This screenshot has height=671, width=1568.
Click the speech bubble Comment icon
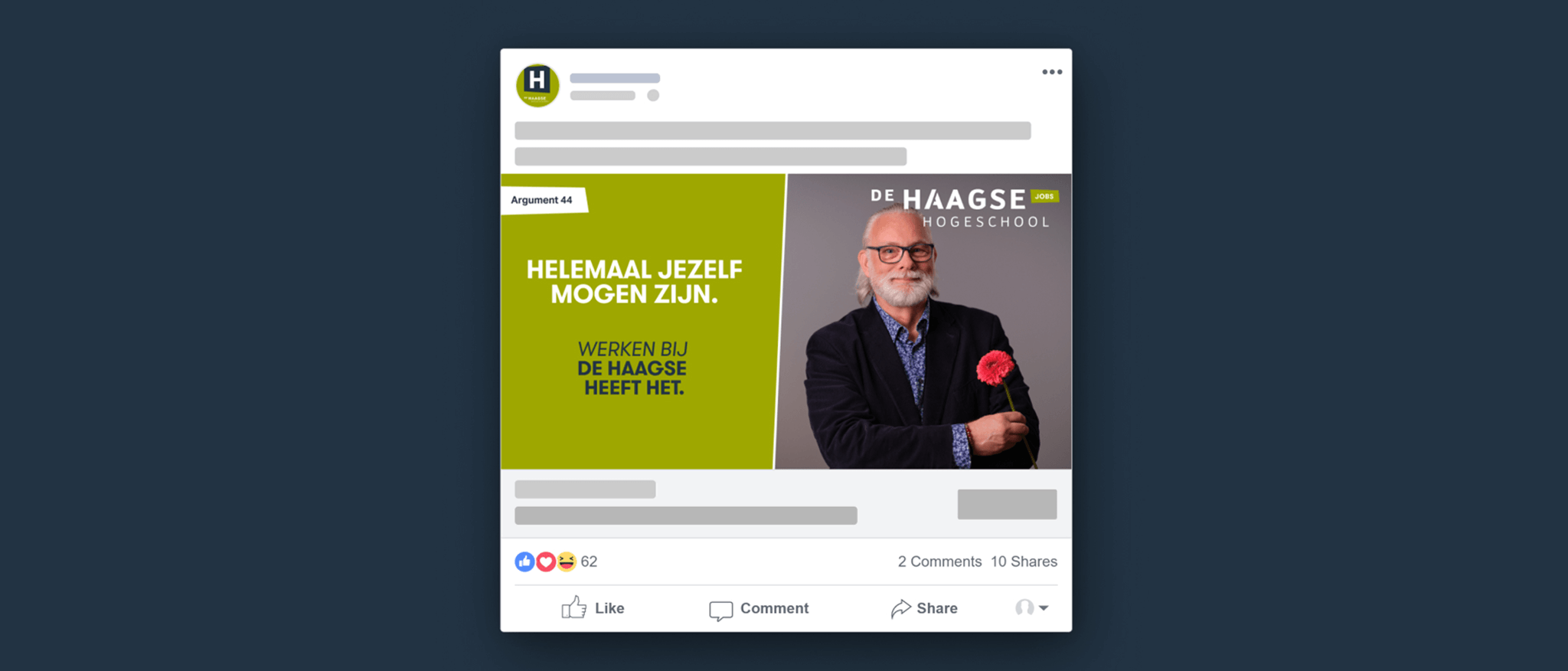coord(720,610)
